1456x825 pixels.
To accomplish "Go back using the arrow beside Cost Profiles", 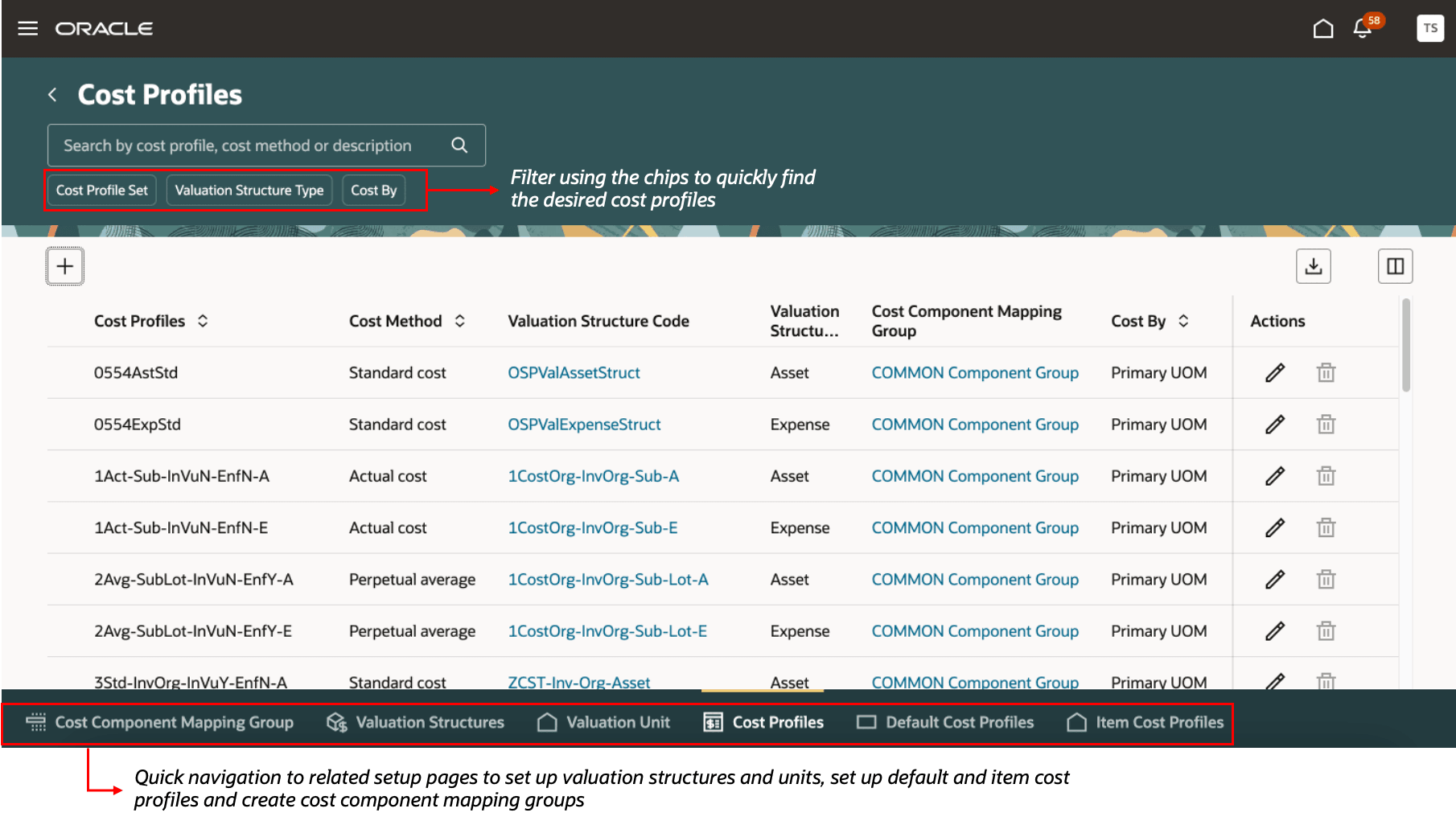I will click(x=53, y=95).
